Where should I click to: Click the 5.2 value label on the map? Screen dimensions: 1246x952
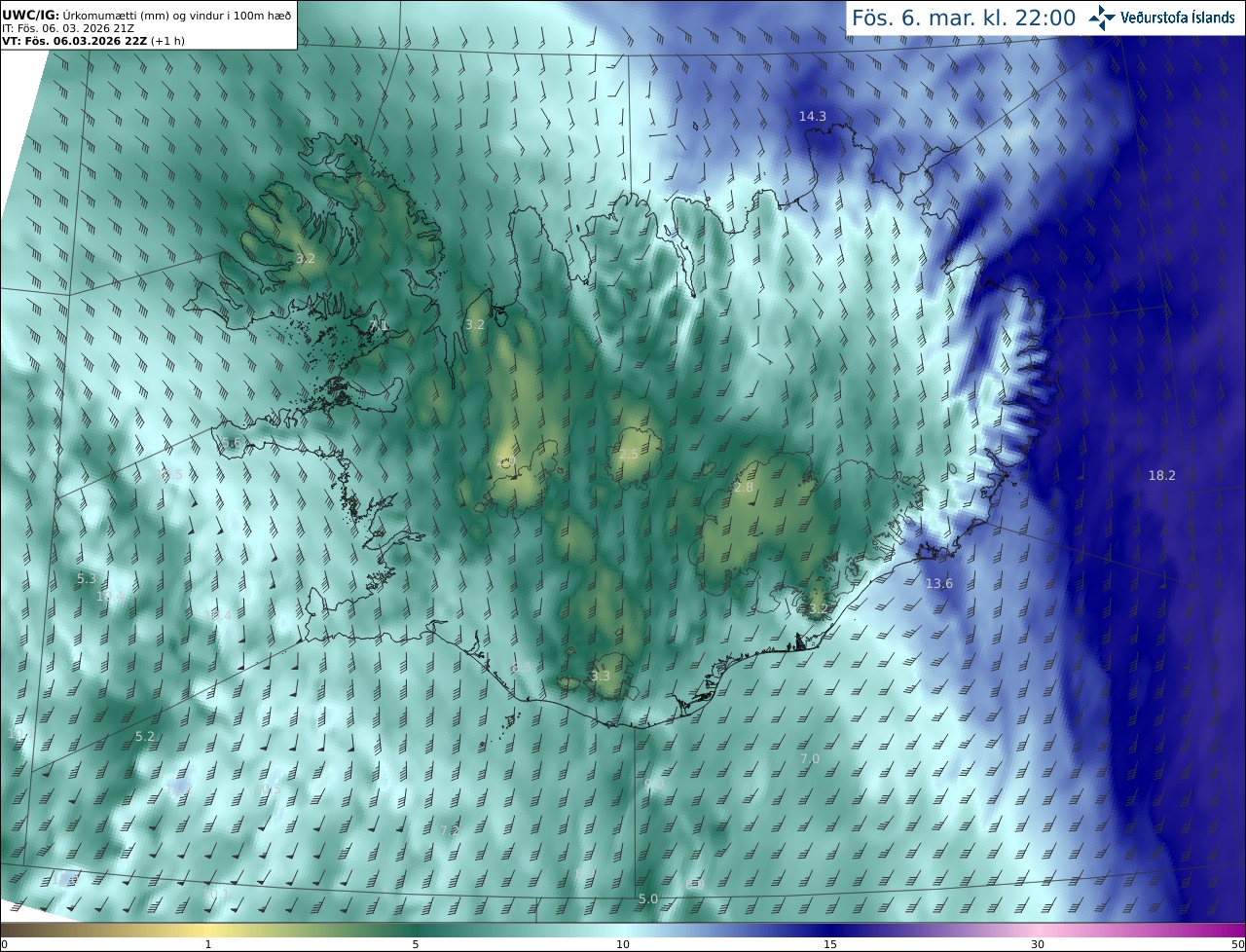[x=145, y=736]
